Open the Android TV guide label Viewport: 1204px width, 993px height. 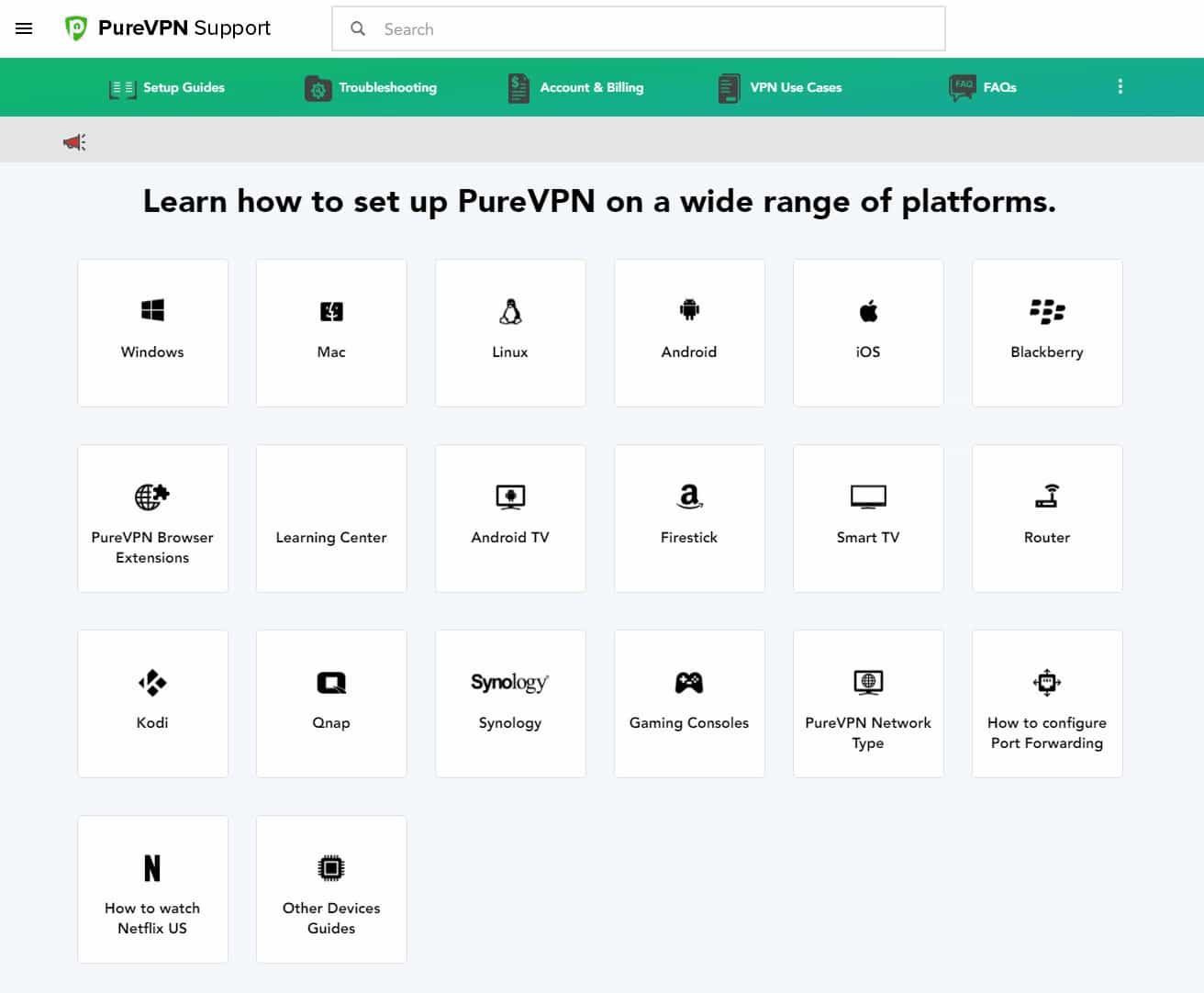pos(510,537)
